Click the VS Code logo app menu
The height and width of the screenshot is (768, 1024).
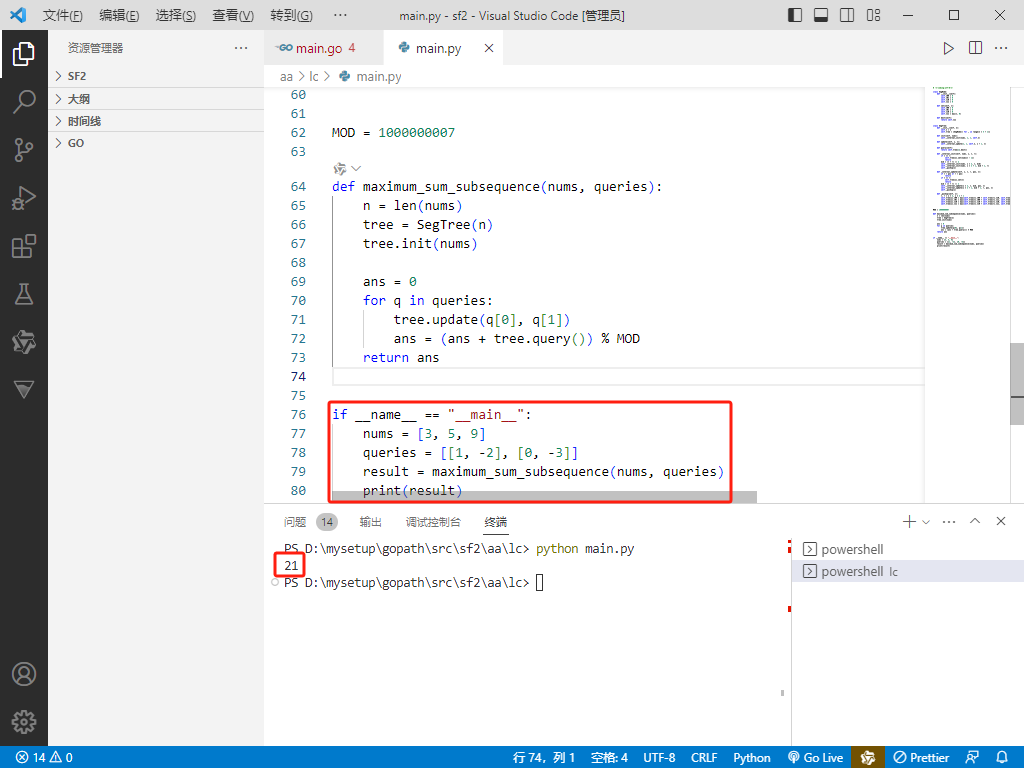(x=18, y=15)
